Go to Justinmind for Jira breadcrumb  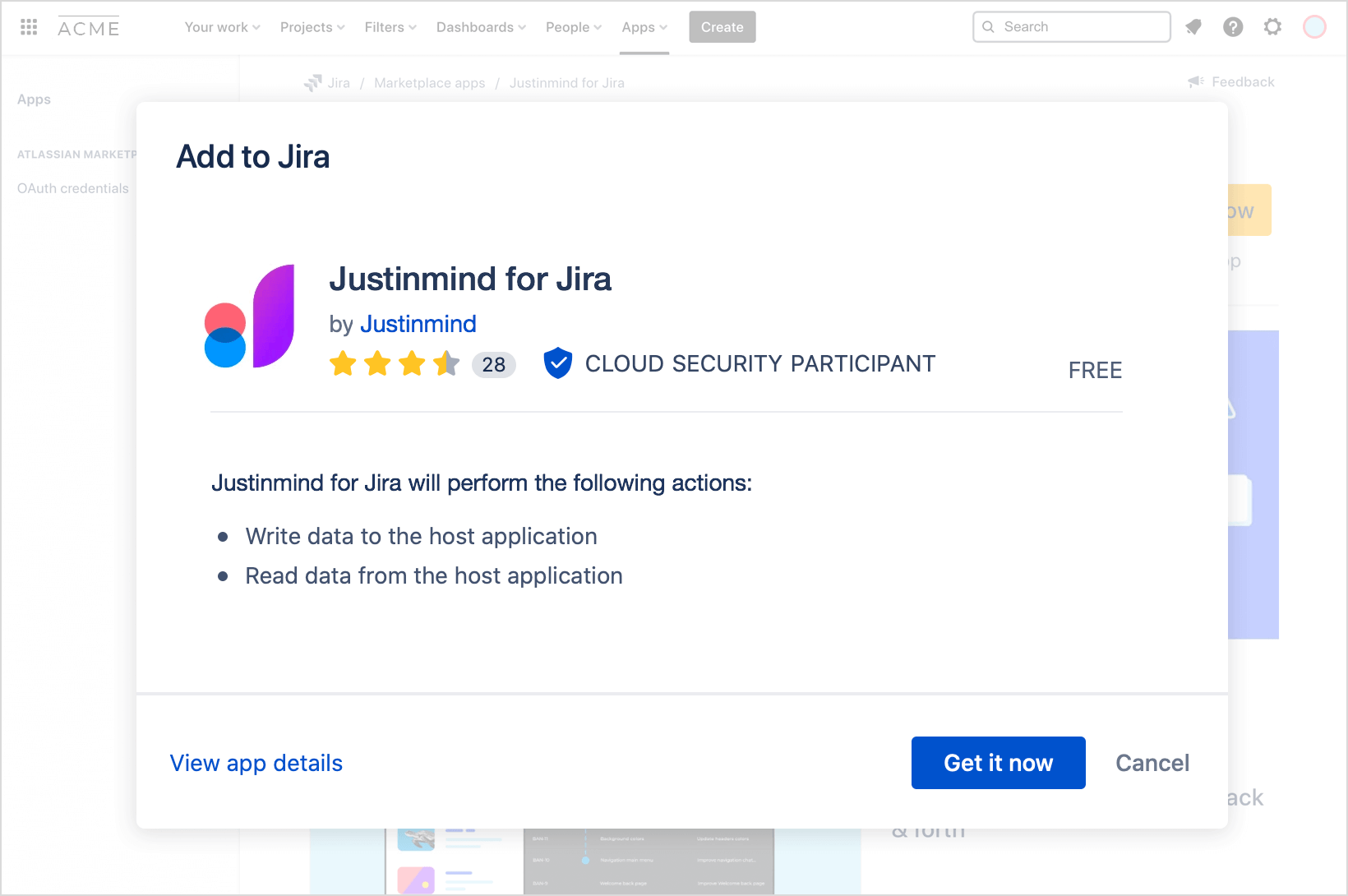tap(567, 83)
